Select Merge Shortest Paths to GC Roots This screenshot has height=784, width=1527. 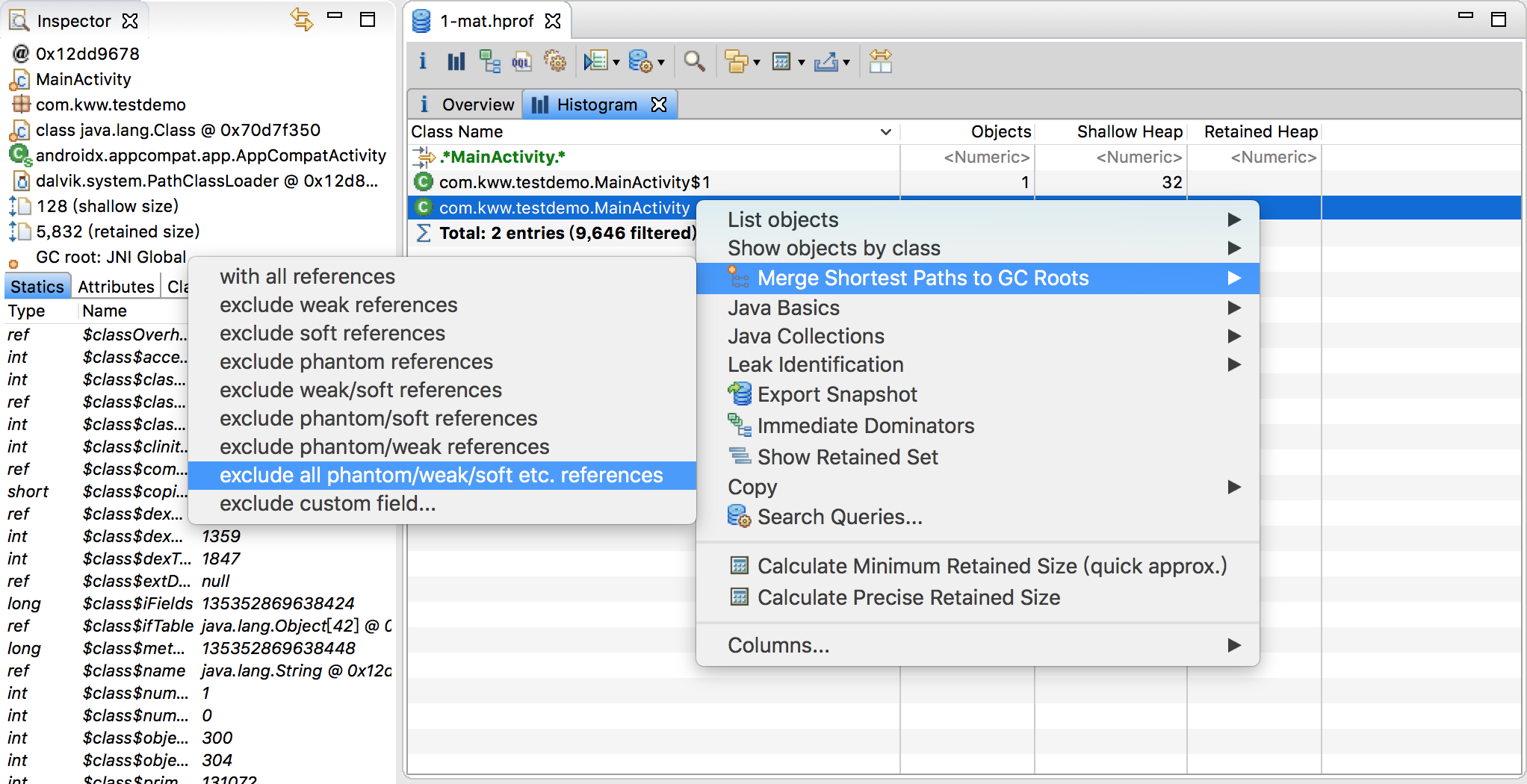(978, 278)
